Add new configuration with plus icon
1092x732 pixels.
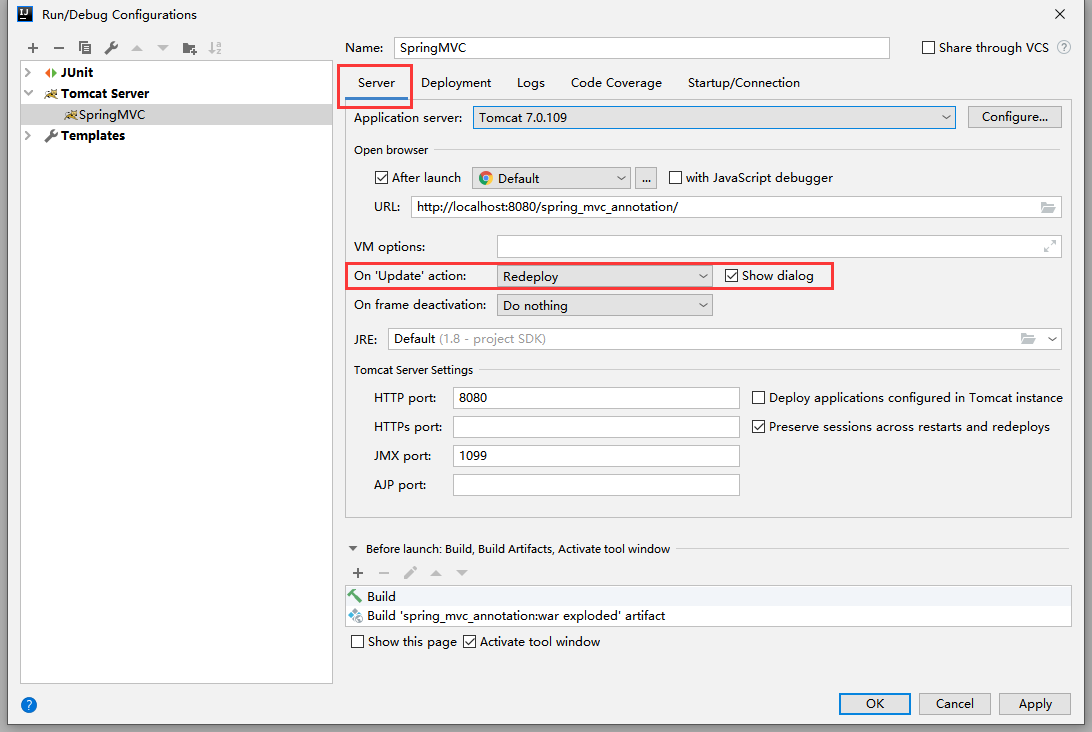coord(33,48)
